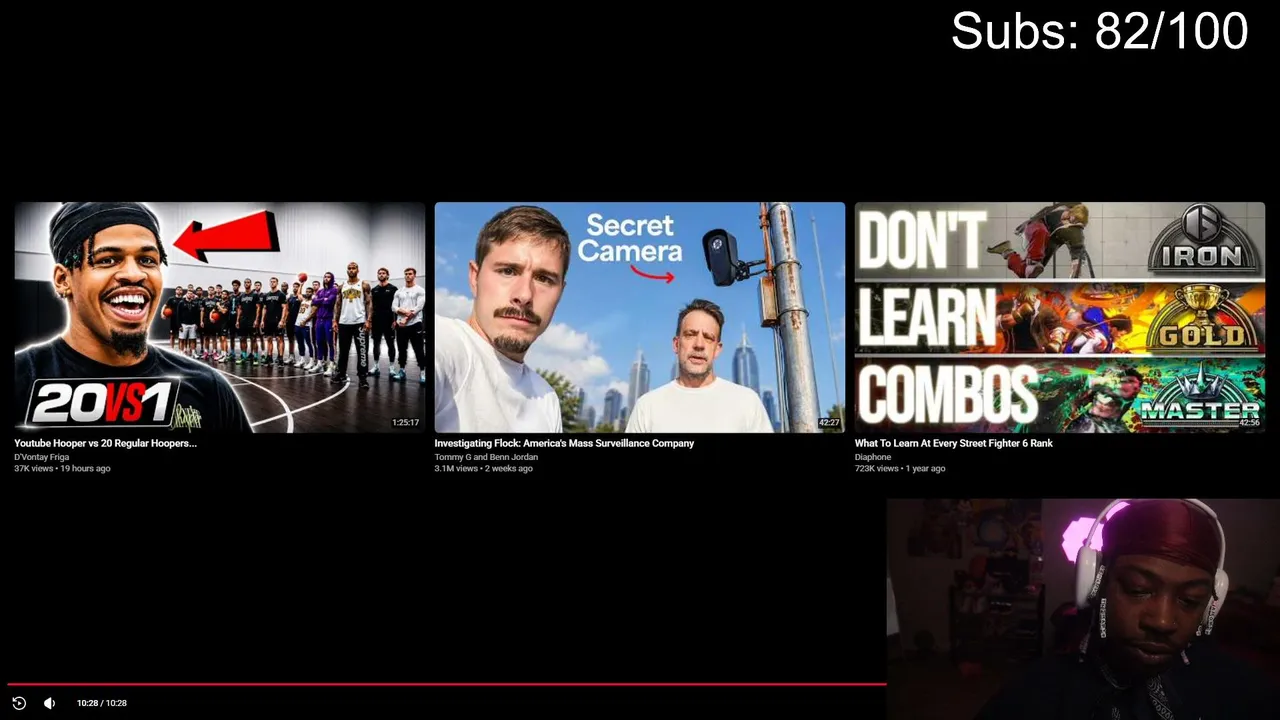This screenshot has height=720, width=1280.
Task: Click the 1:25:17 duration badge
Action: pos(405,423)
